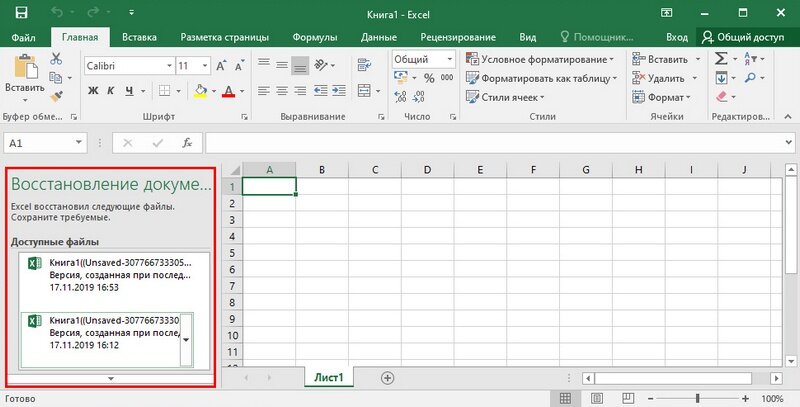Apply comma 000 number style
Viewport: 800px width, 407px height.
pos(447,78)
